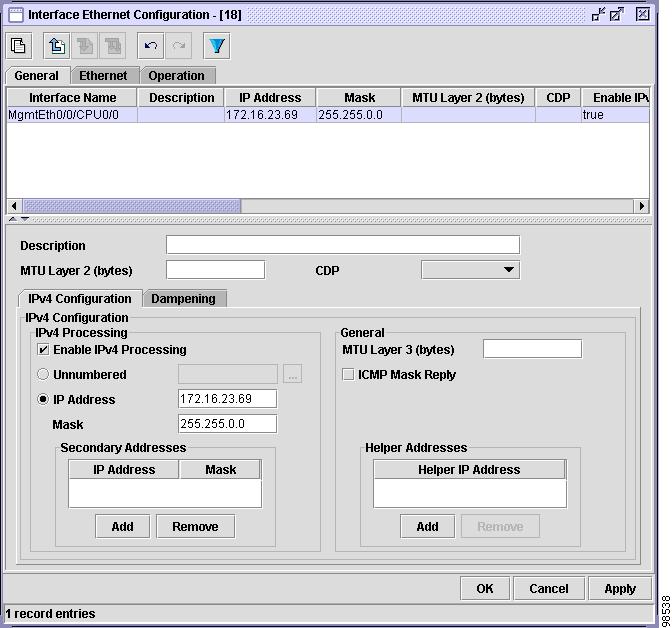Click the right arrow of horizontal scrollbar

(x=641, y=206)
